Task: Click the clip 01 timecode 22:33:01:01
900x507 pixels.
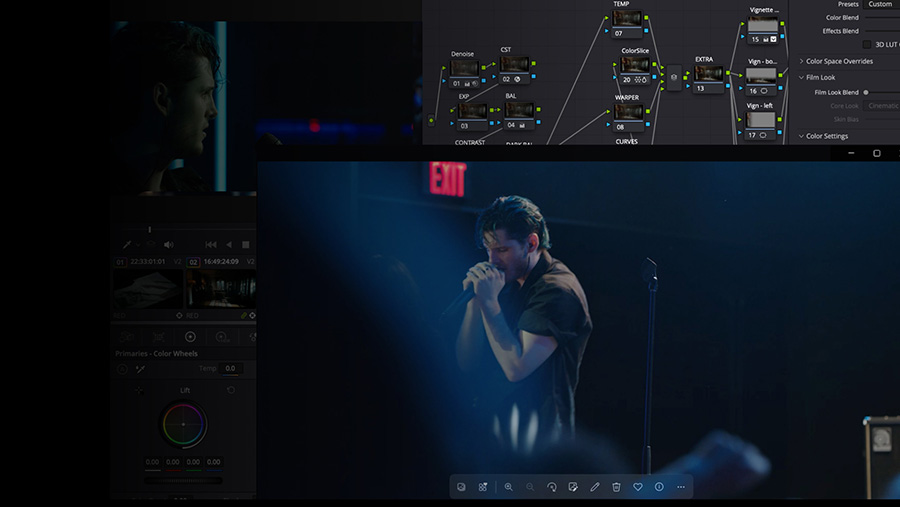Action: coord(148,262)
